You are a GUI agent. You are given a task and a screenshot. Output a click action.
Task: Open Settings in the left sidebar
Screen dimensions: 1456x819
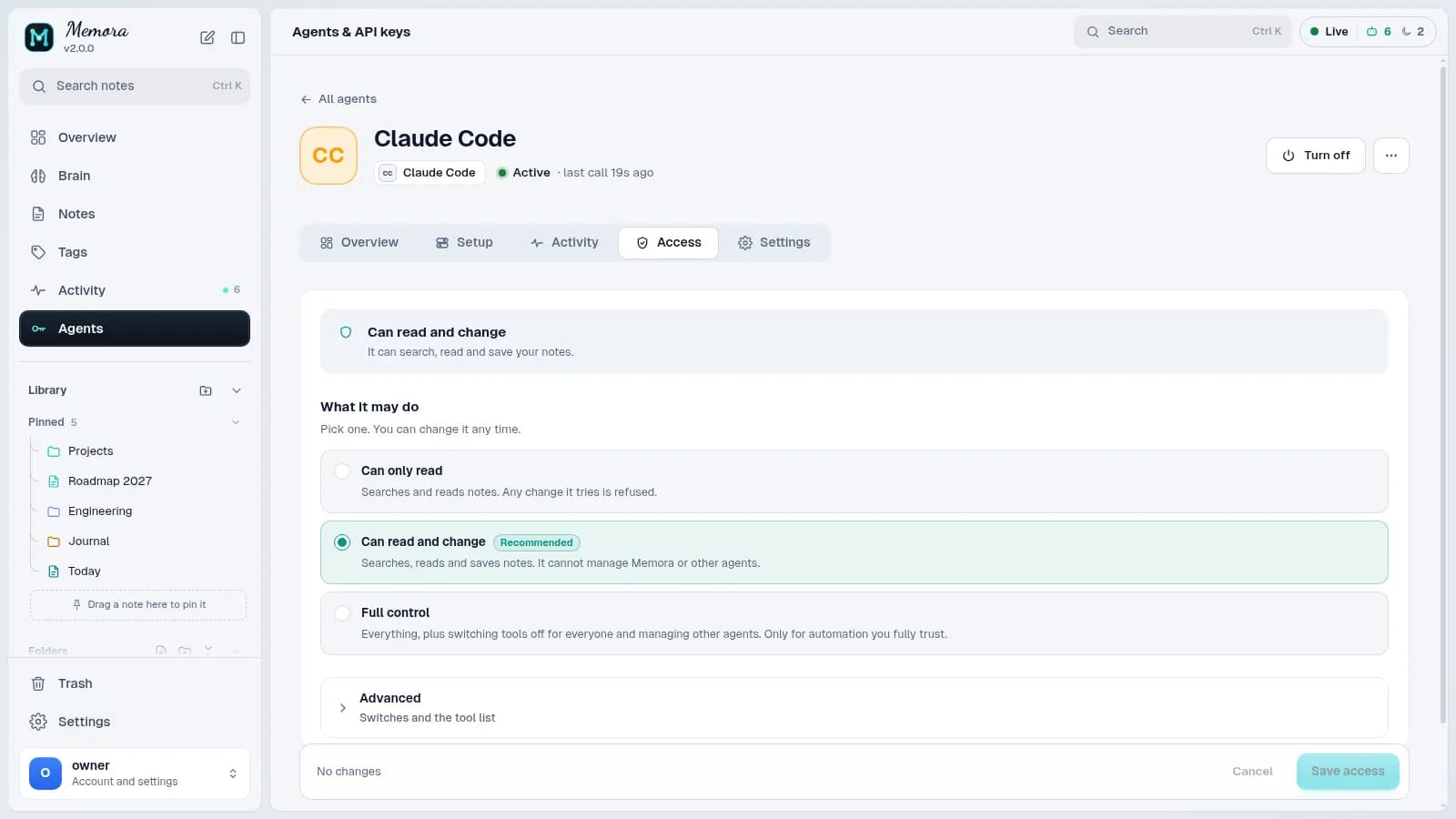[135, 722]
